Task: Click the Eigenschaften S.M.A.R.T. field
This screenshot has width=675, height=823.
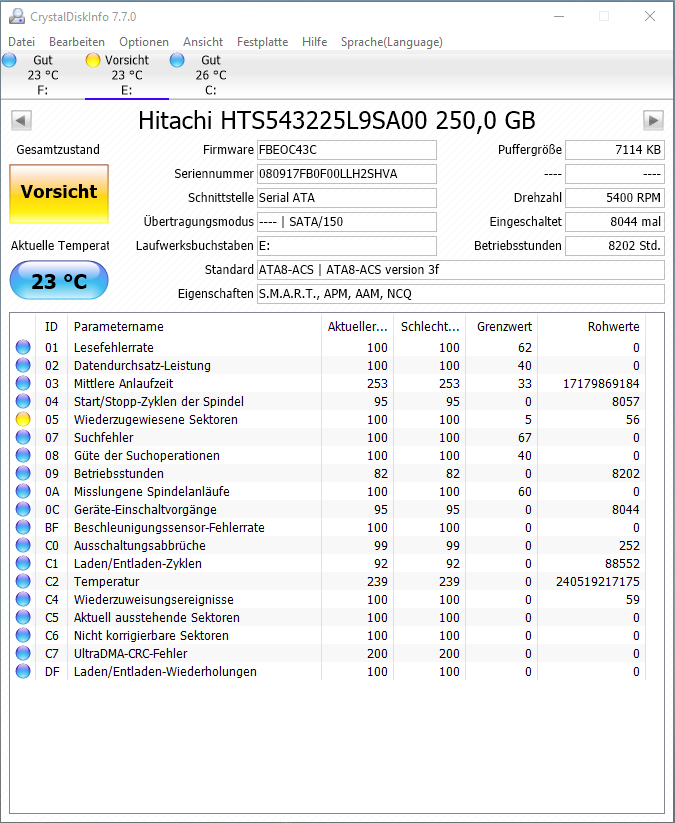Action: pos(460,294)
